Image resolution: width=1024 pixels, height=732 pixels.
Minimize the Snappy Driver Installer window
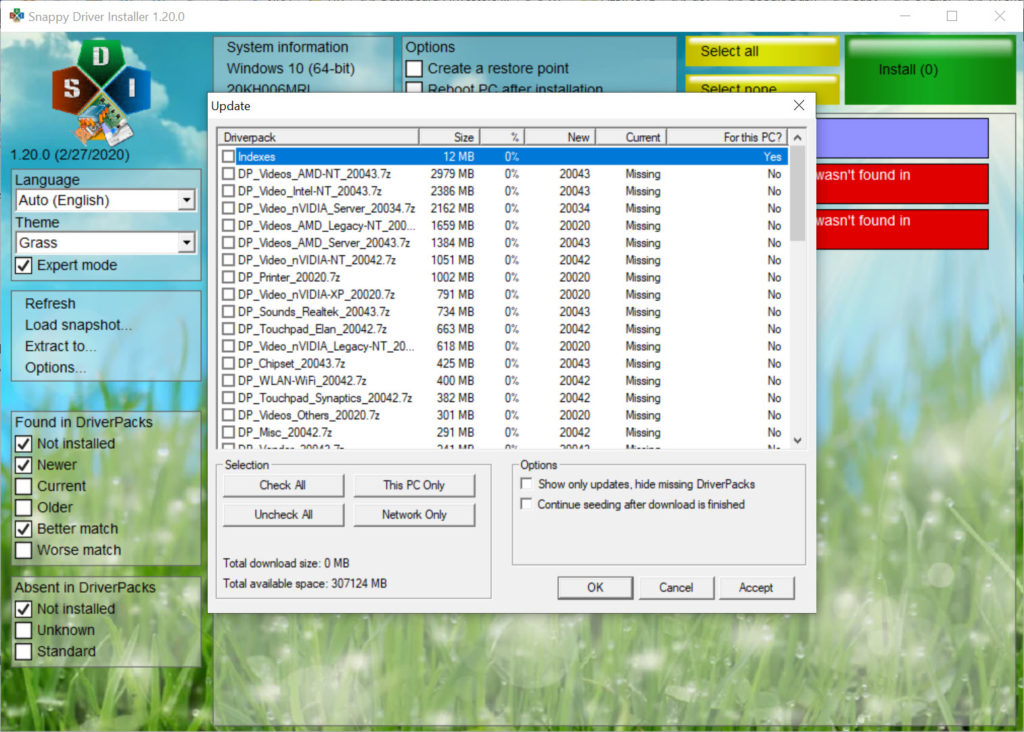[x=904, y=16]
